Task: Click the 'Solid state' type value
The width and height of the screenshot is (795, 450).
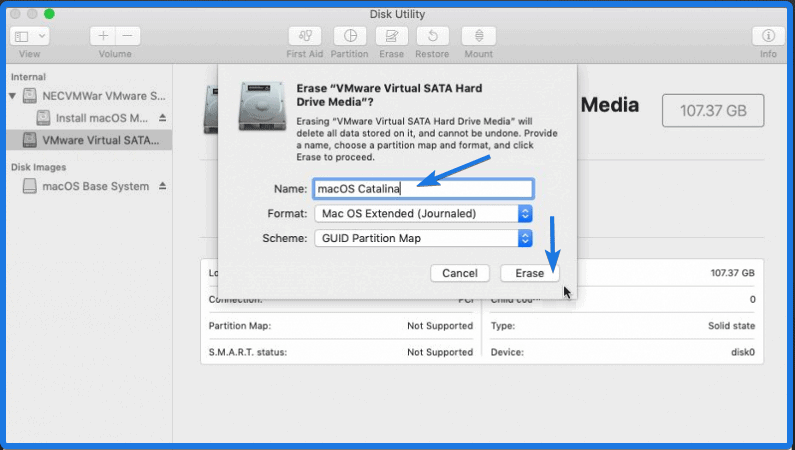Action: coord(731,326)
